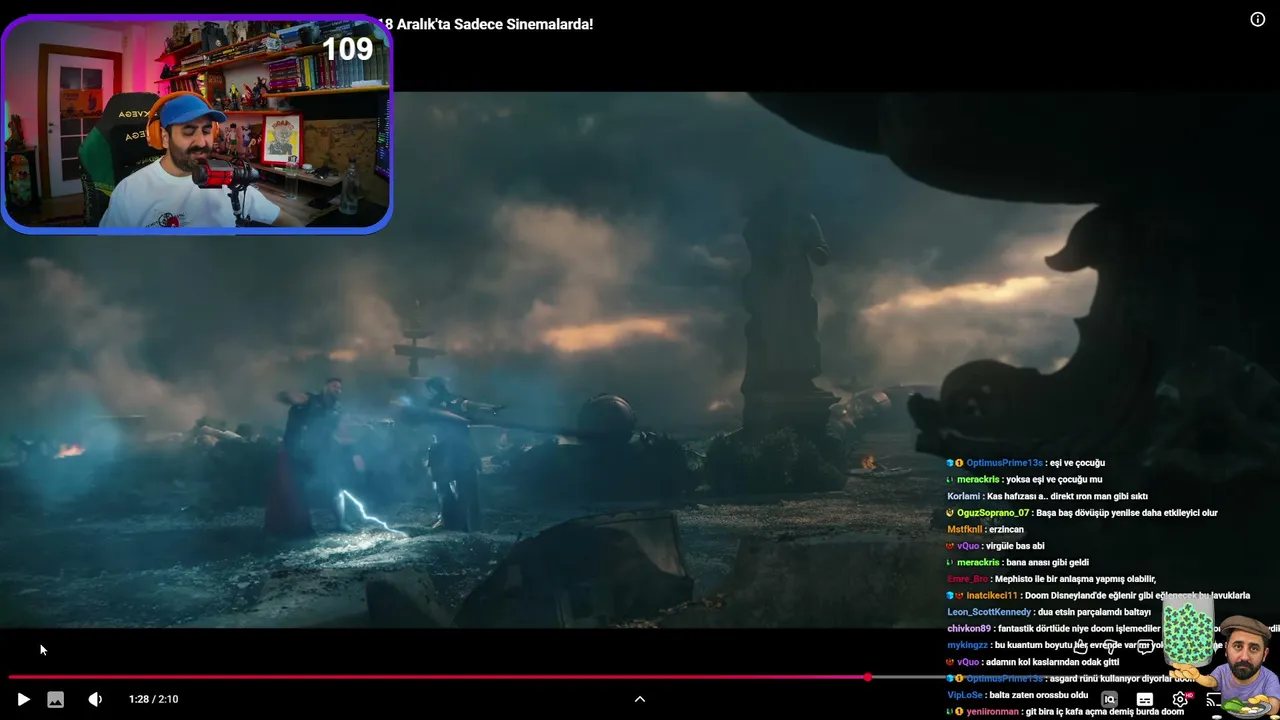Click Mstfknll 'erzincan' chat message
The width and height of the screenshot is (1280, 720).
(987, 530)
